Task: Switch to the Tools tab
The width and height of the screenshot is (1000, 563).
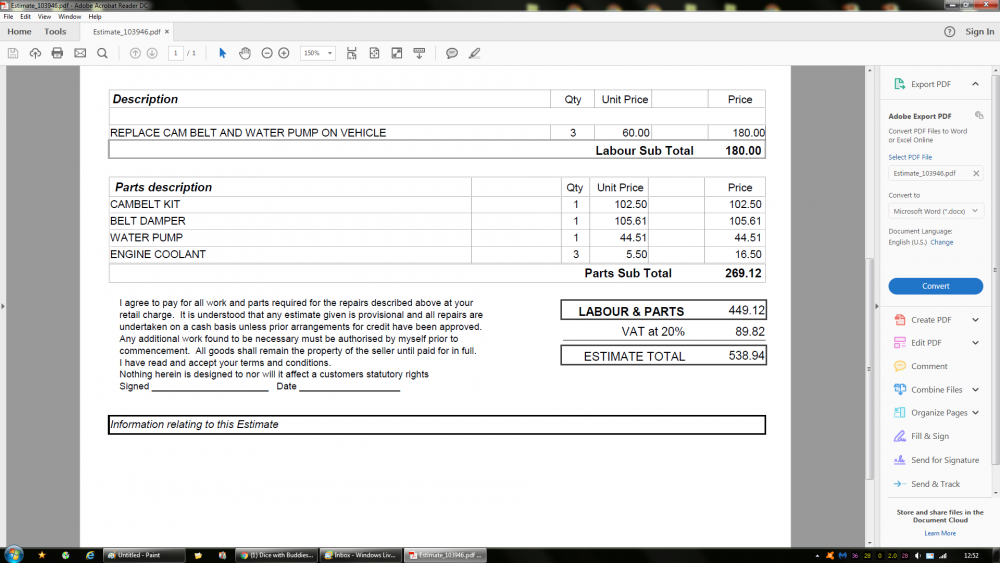Action: (x=55, y=32)
